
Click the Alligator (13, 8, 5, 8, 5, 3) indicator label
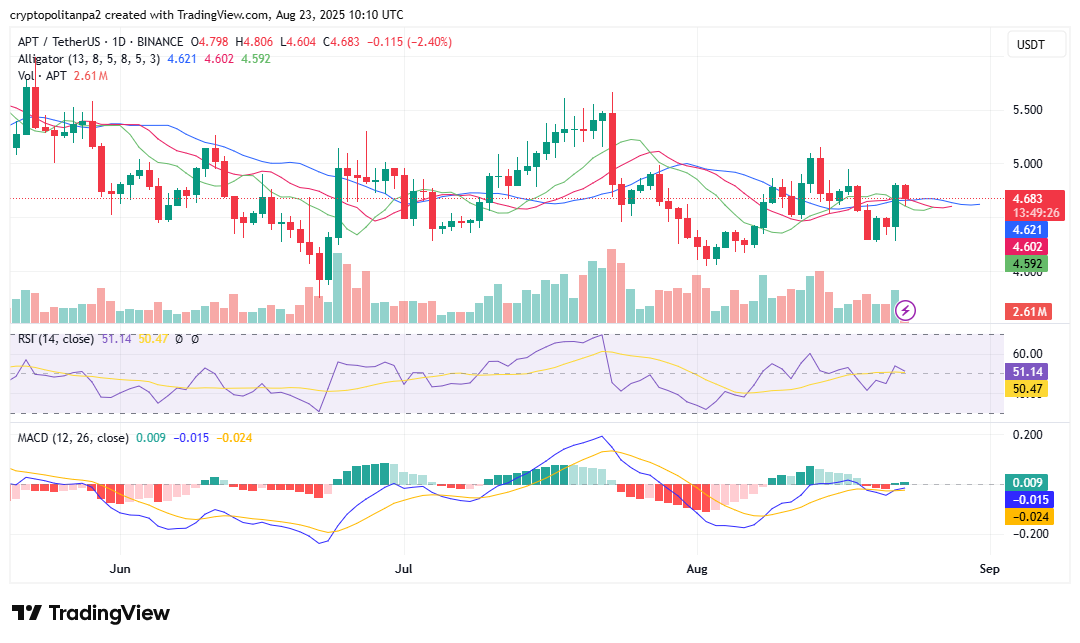click(x=89, y=59)
